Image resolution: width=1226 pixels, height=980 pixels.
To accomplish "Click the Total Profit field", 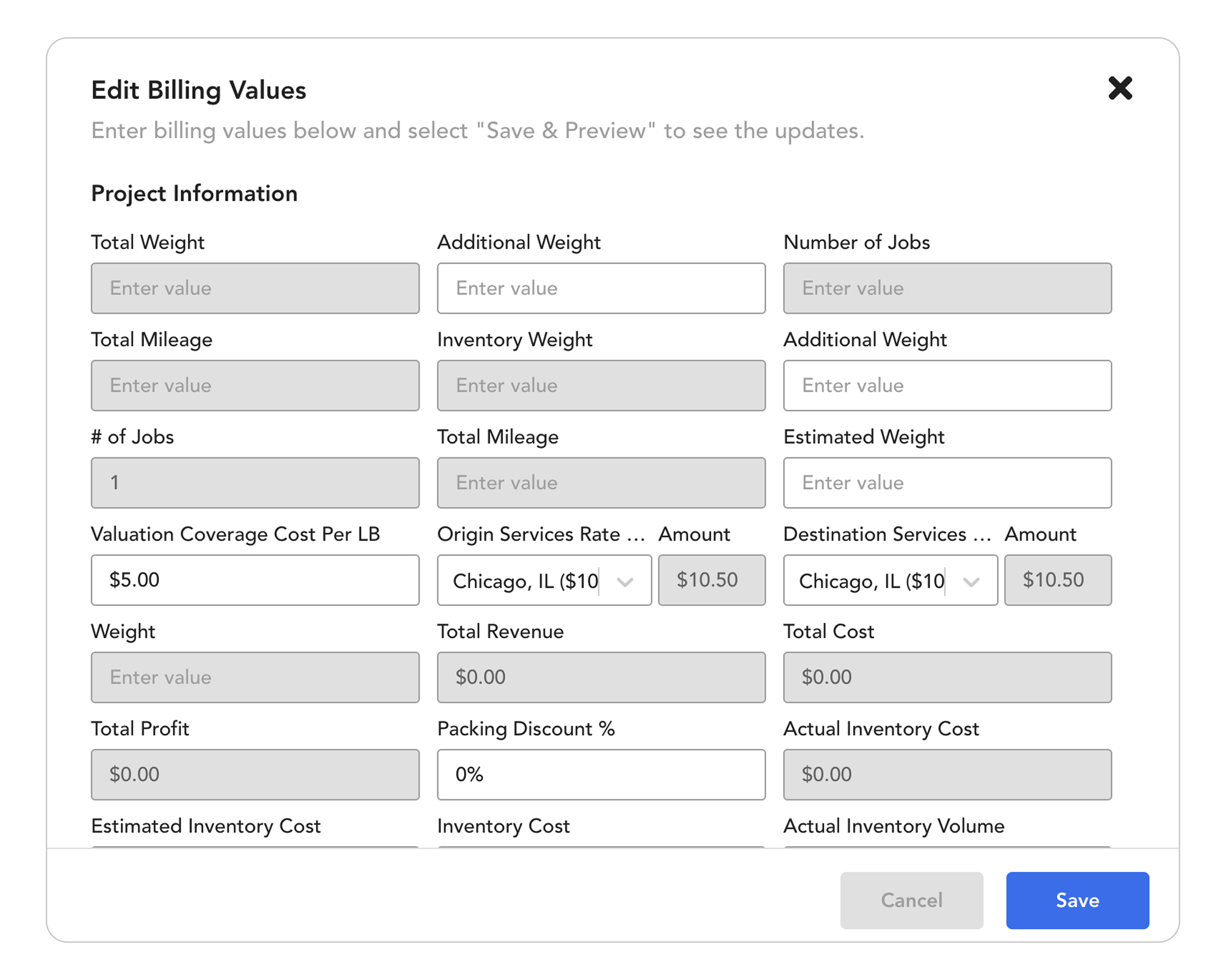I will 255,774.
